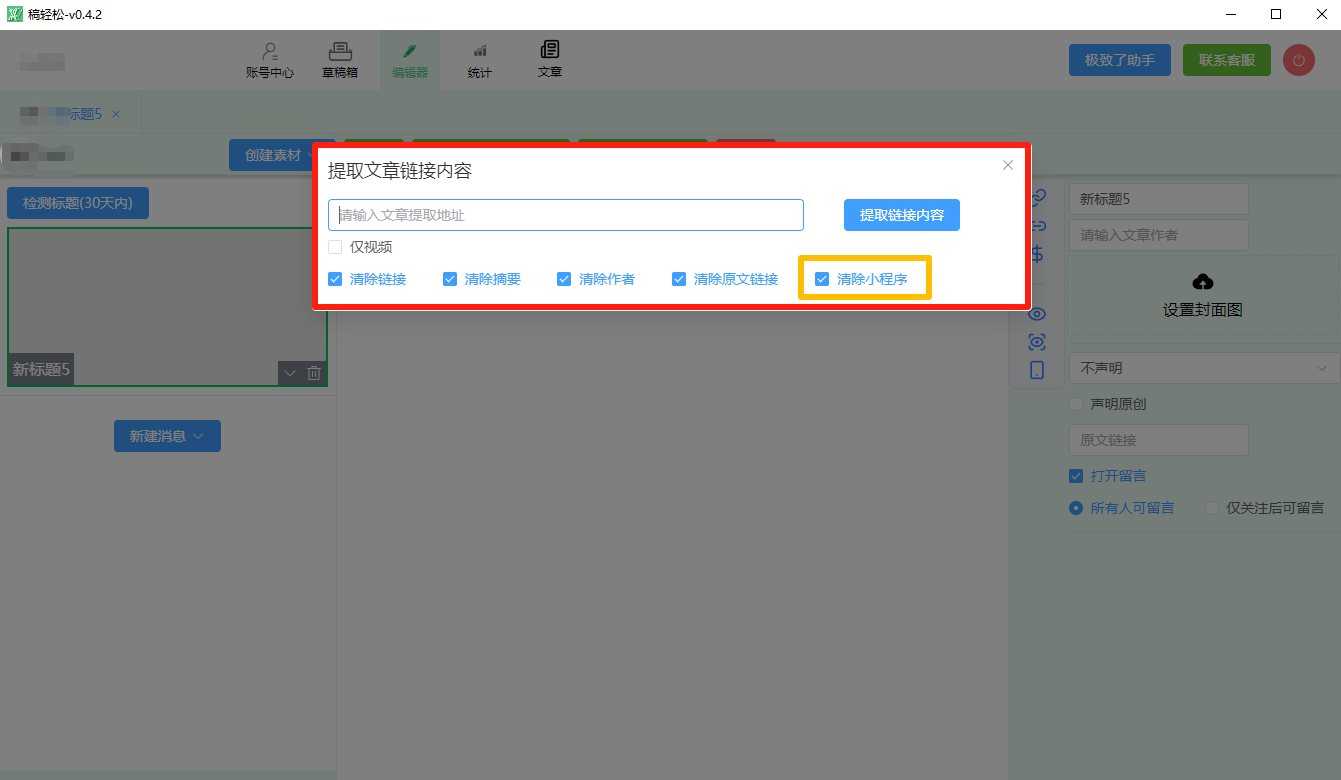Click the article URL input field
Screen dimensions: 1341x780
[565, 215]
